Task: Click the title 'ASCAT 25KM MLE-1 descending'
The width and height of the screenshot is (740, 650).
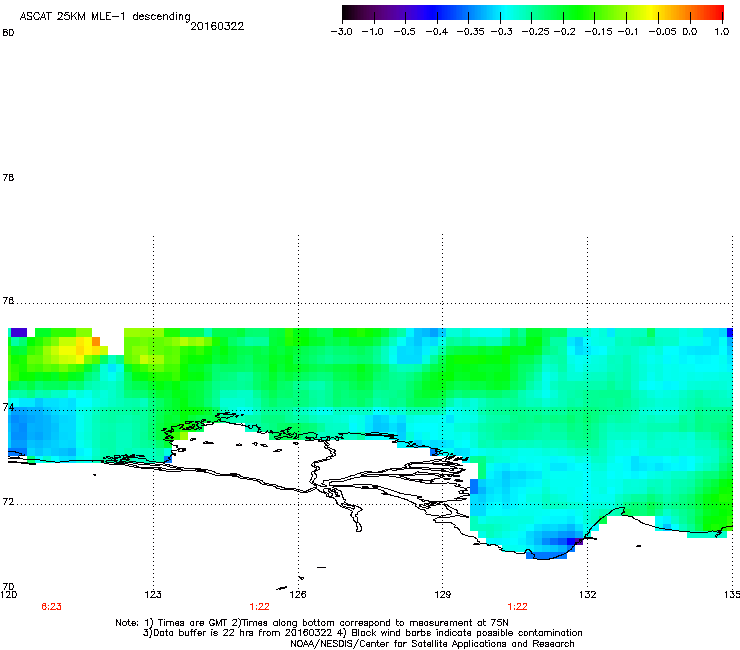Action: [105, 17]
